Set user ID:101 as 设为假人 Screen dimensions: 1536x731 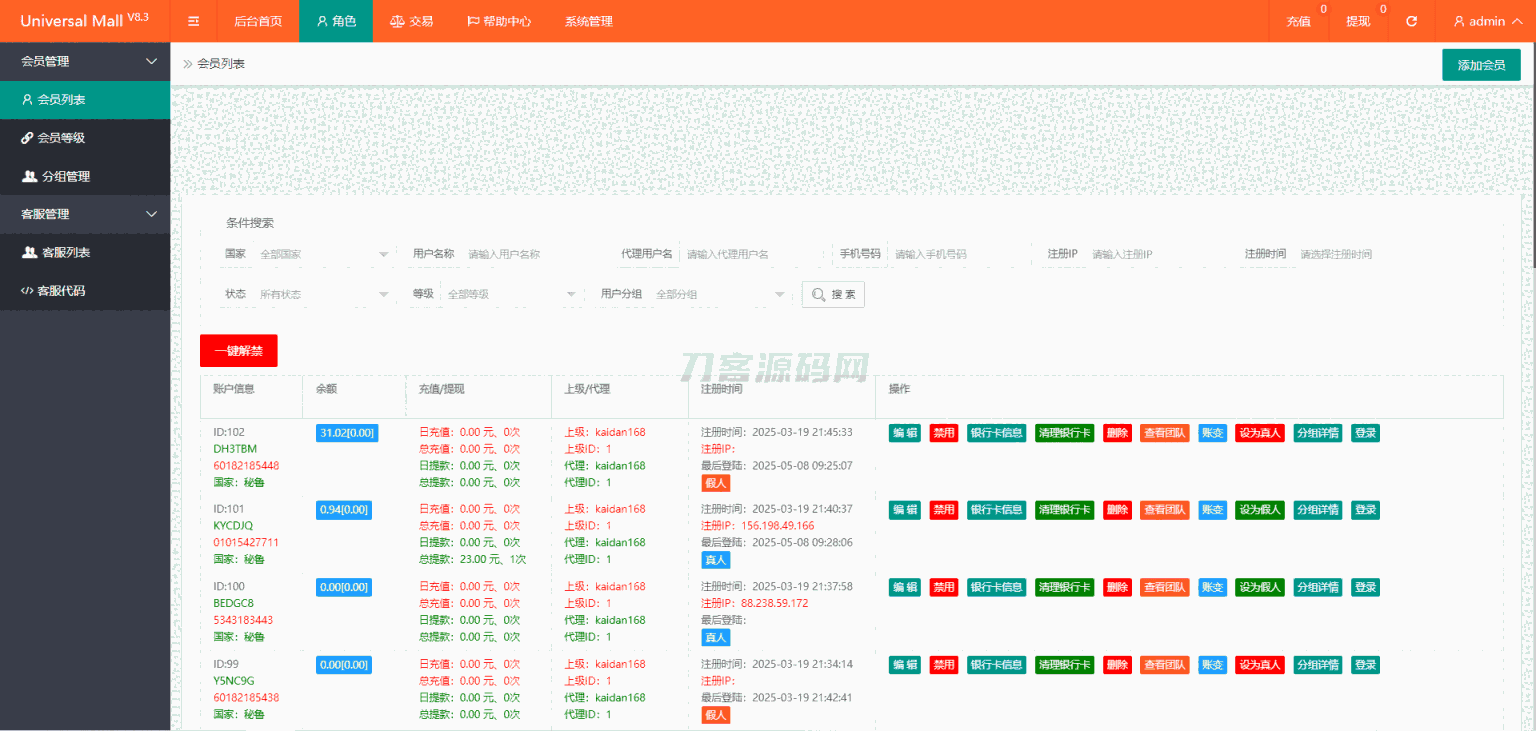[x=1259, y=510]
